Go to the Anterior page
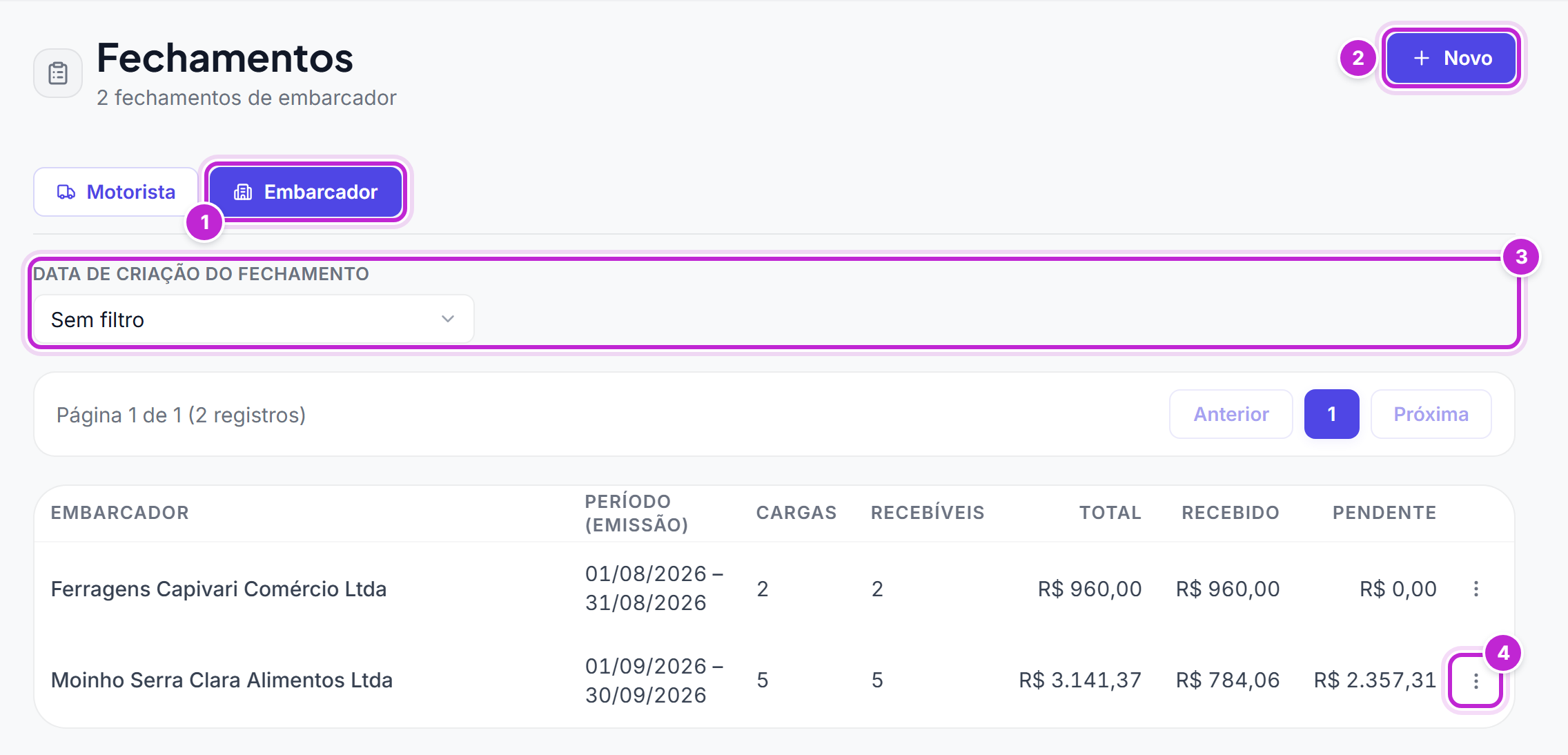The image size is (1568, 755). [x=1231, y=414]
